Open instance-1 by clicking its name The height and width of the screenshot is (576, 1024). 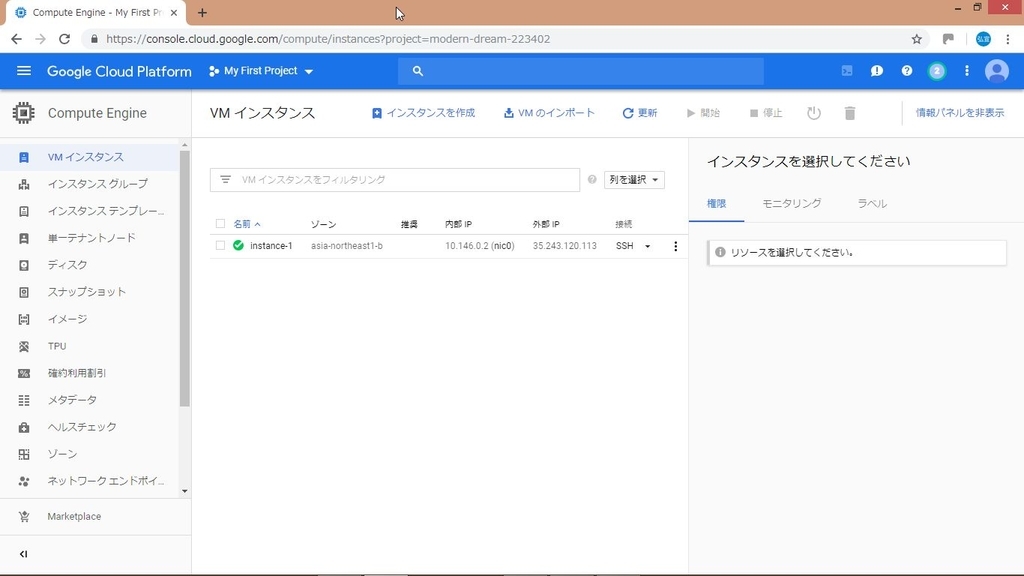pyautogui.click(x=270, y=245)
